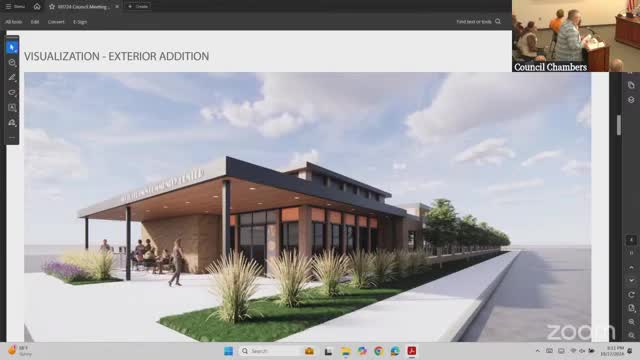The height and width of the screenshot is (360, 640).
Task: Click the vertical document scrollbar thumb
Action: pos(619,125)
